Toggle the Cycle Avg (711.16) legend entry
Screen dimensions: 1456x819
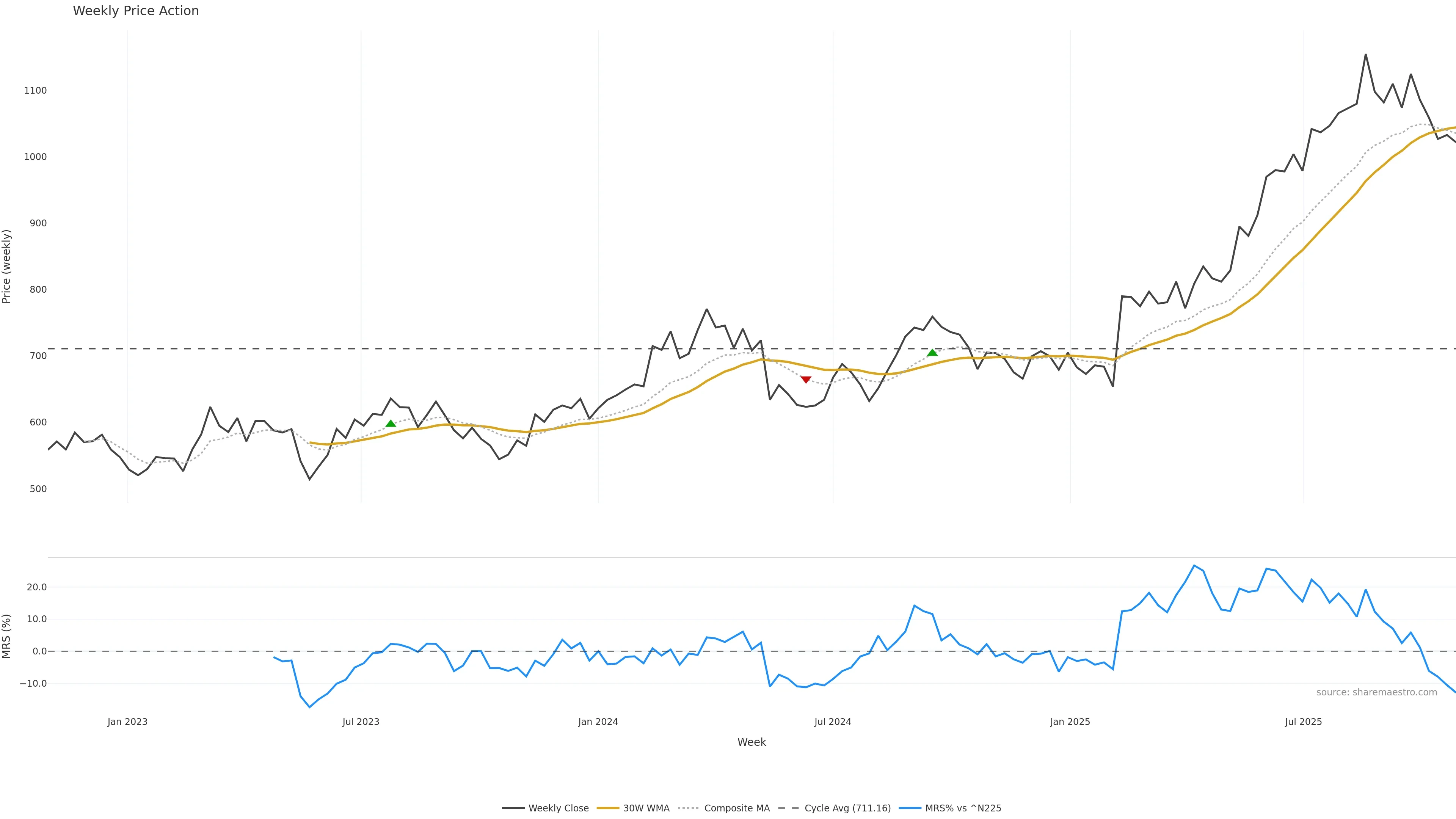(847, 808)
